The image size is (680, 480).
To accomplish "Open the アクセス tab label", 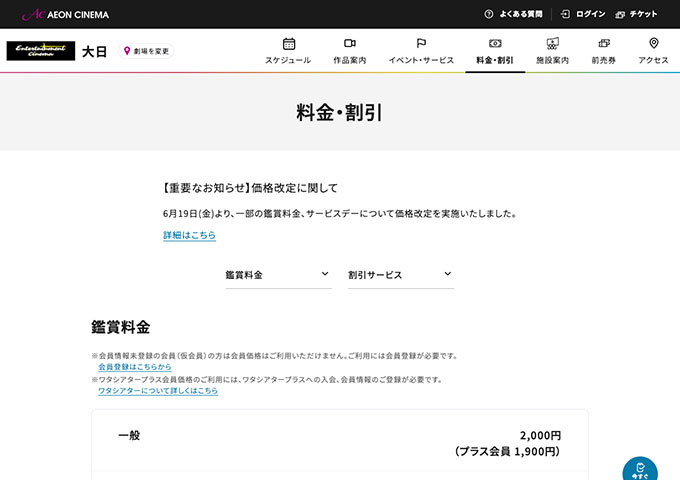I will [654, 60].
